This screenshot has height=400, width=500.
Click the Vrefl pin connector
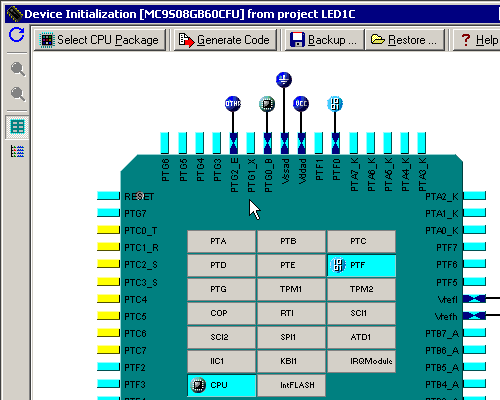pyautogui.click(x=474, y=299)
